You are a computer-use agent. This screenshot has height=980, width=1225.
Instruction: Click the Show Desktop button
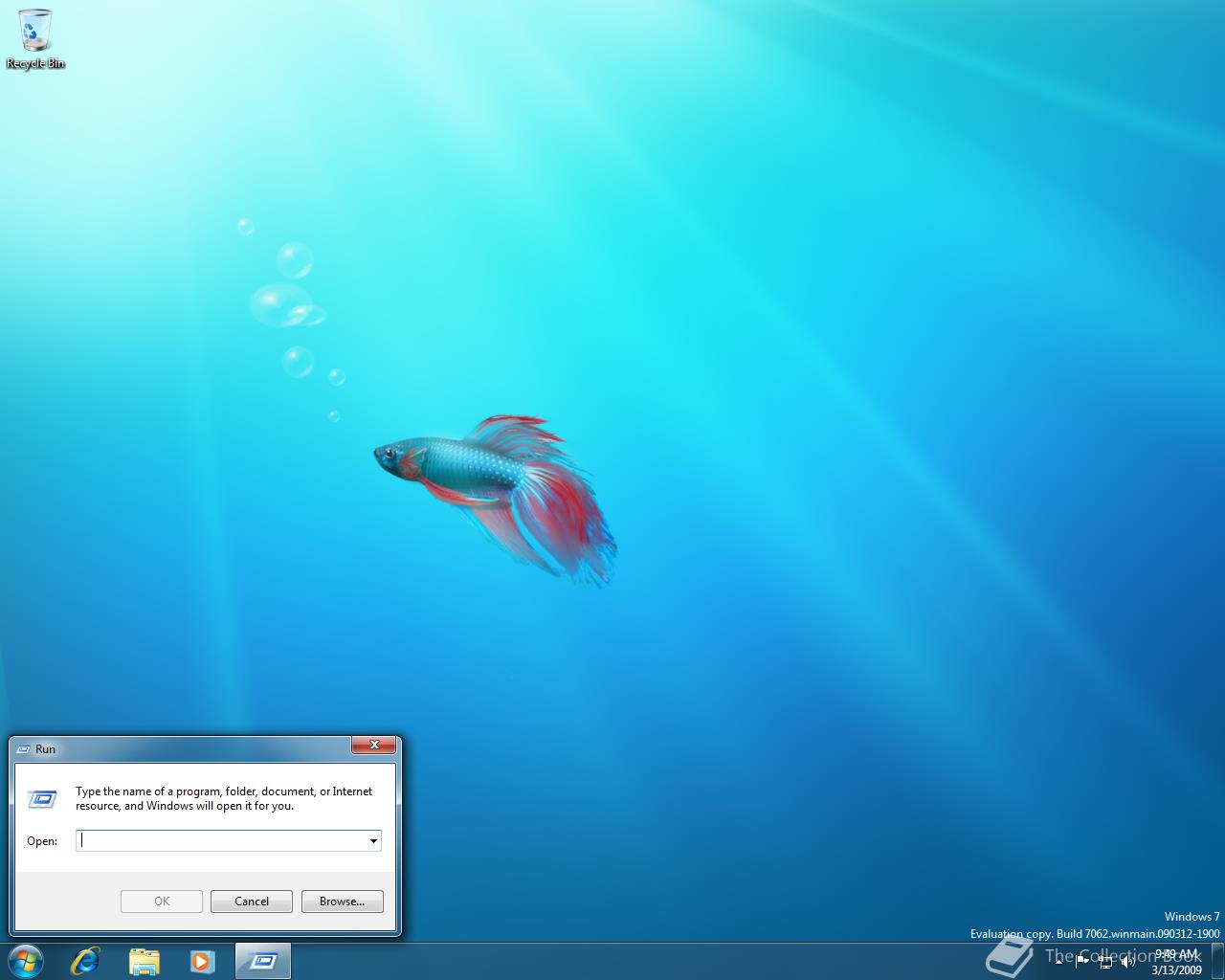(x=1217, y=961)
